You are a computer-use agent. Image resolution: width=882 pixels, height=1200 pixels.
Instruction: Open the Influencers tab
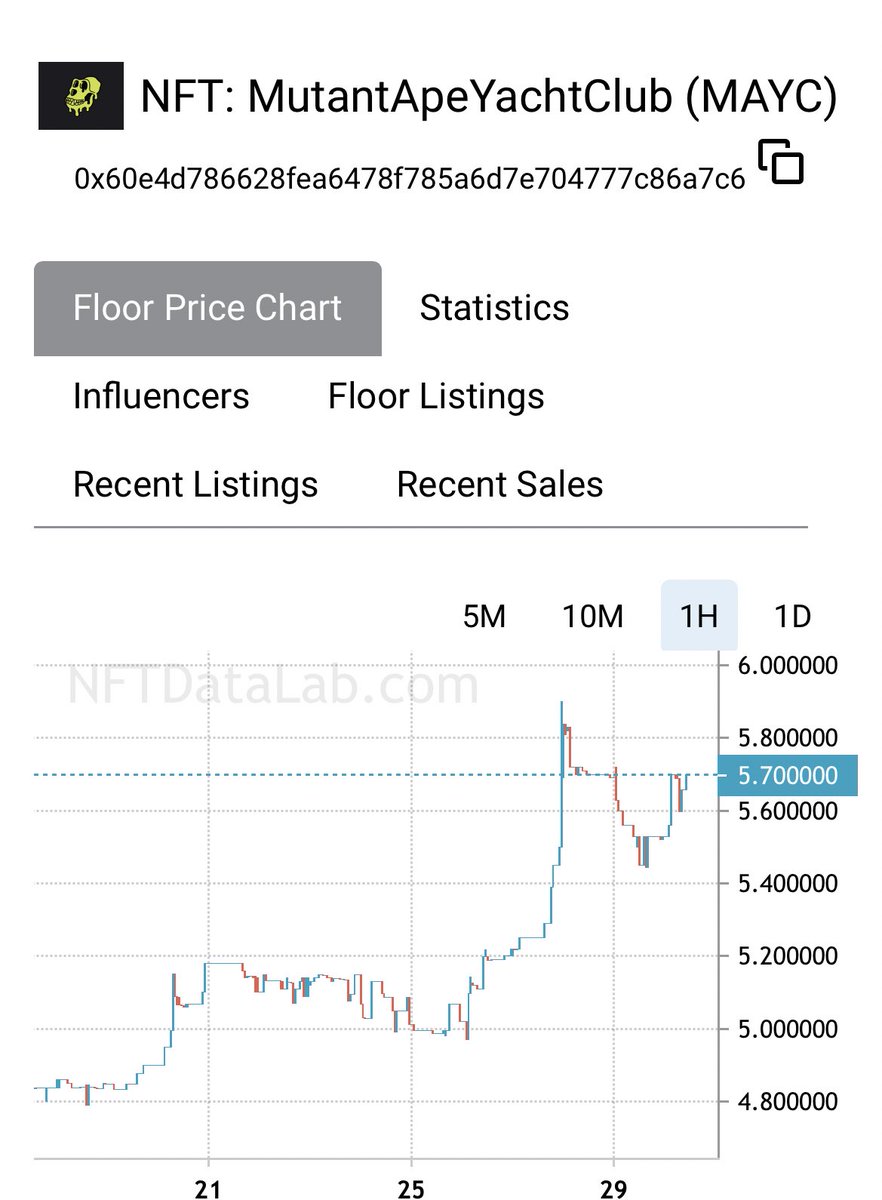[x=161, y=396]
